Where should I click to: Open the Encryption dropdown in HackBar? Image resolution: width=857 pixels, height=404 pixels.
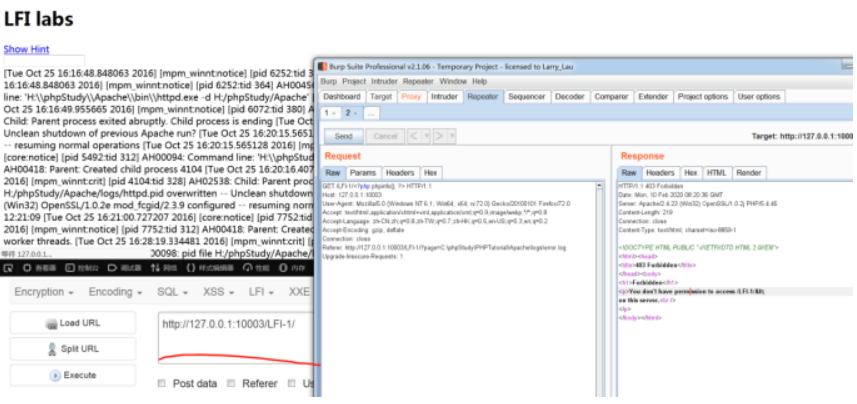click(44, 292)
